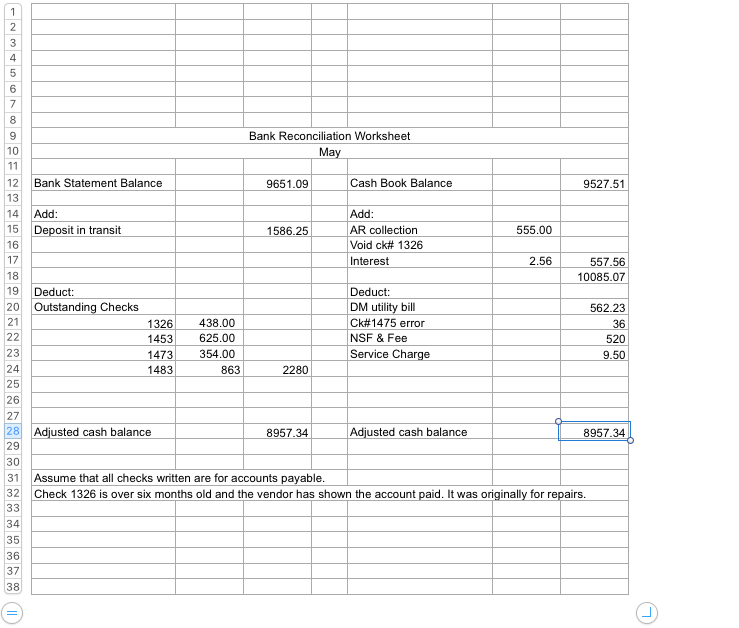Screen dimensions: 739x628
Task: Select the cell with value 520
Action: (594, 338)
